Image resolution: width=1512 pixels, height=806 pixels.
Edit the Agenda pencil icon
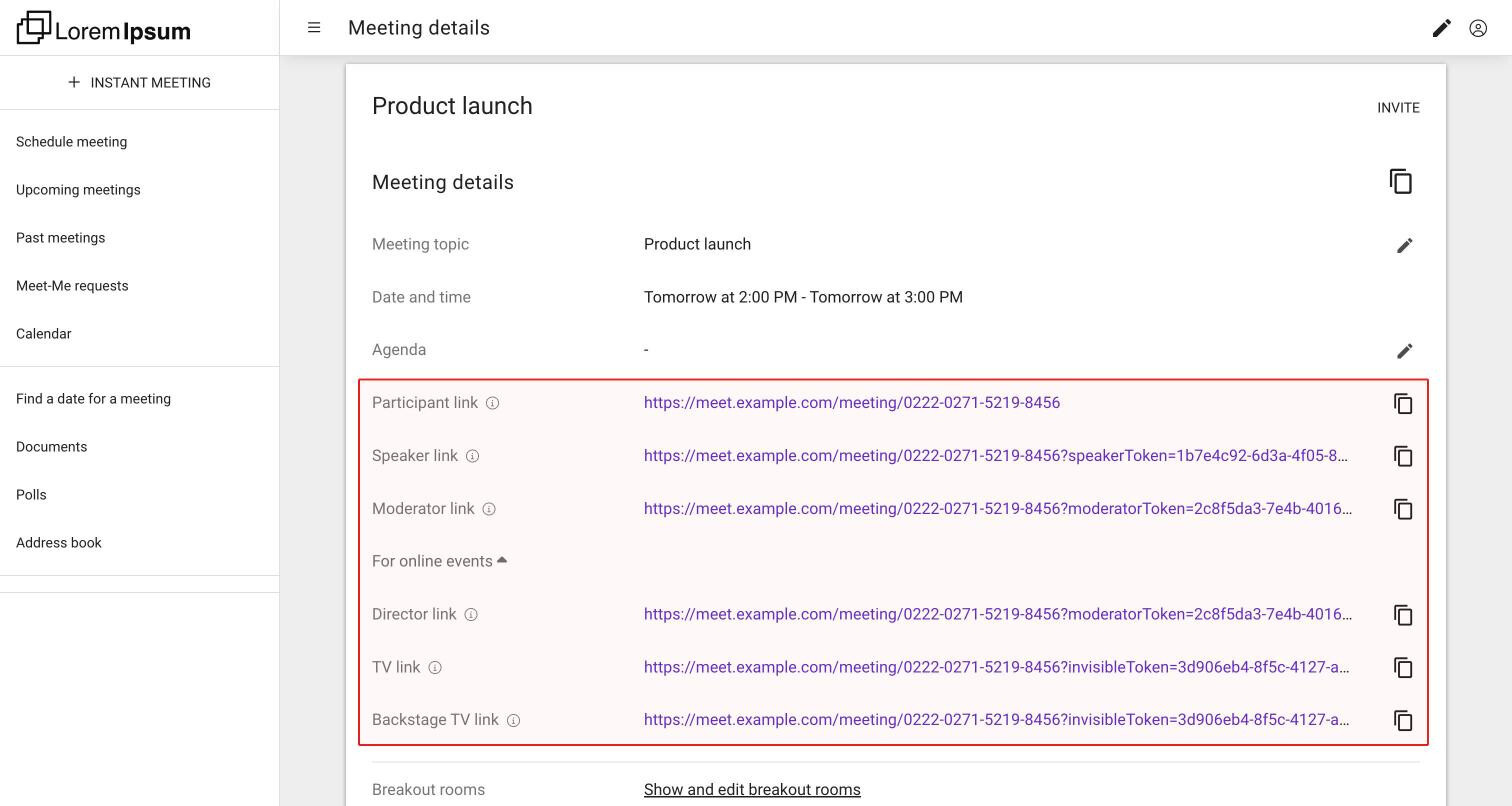[x=1405, y=351]
